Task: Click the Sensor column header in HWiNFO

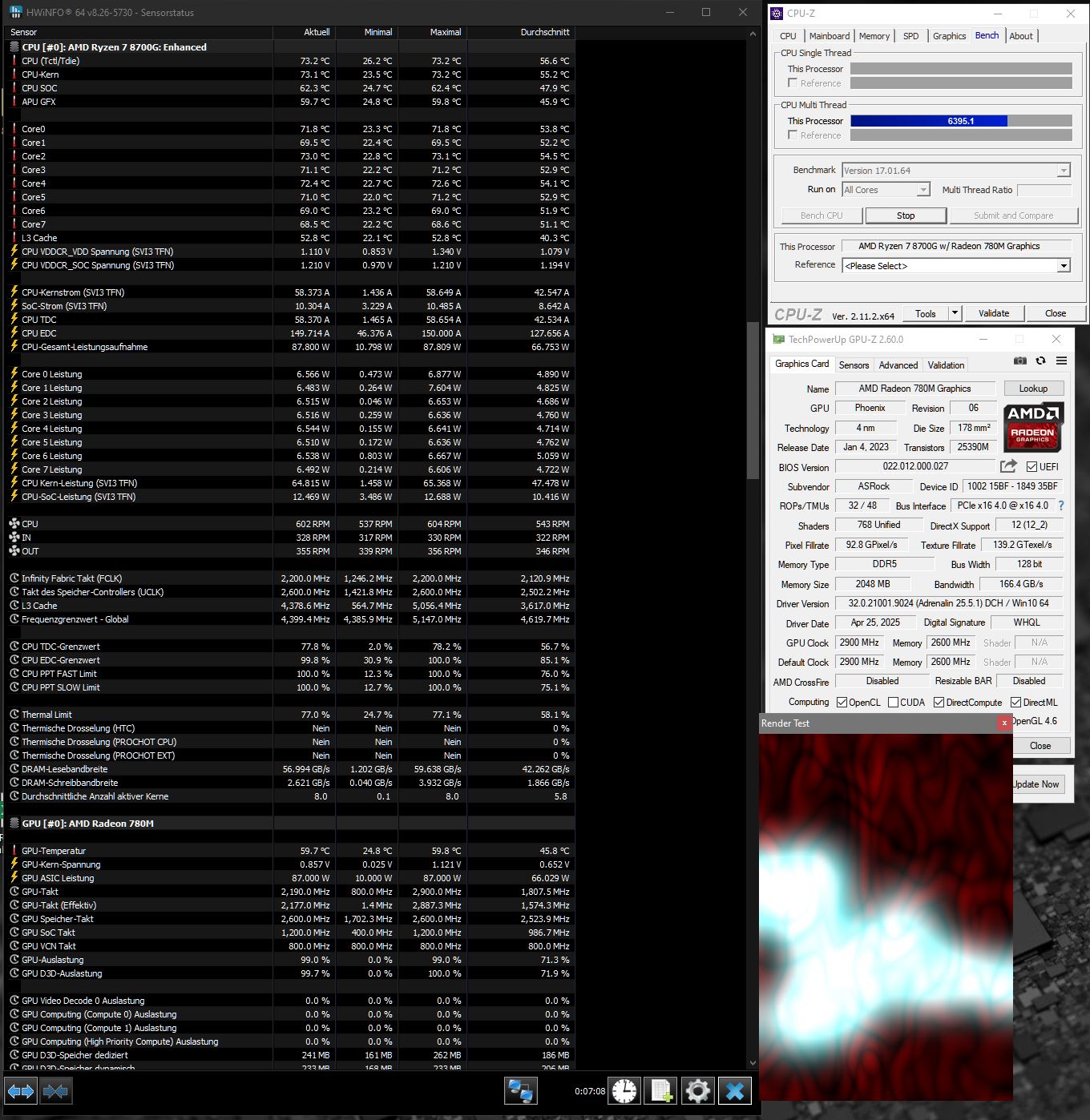Action: [x=139, y=32]
